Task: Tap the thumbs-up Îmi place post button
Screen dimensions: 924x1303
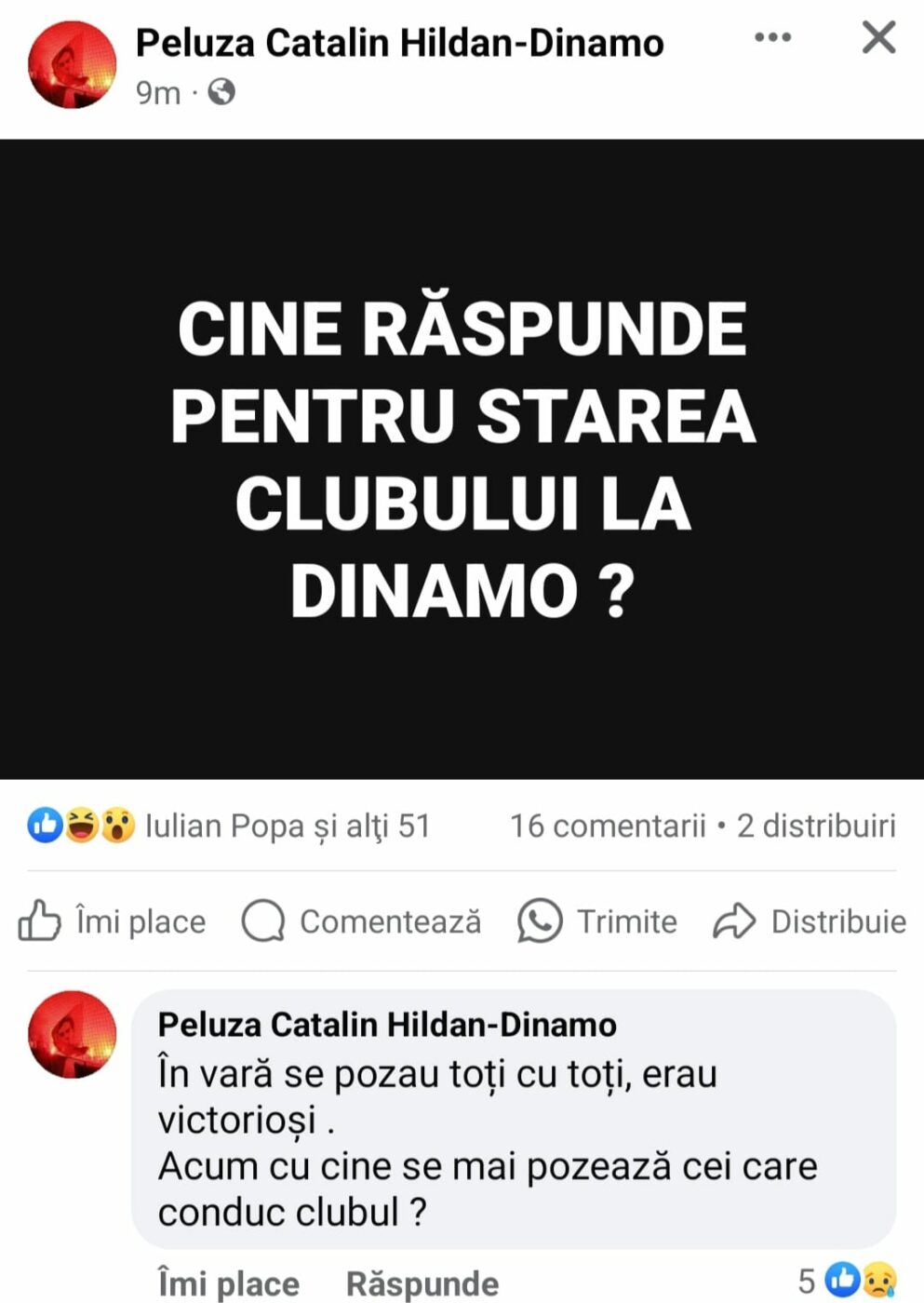Action: [x=113, y=921]
